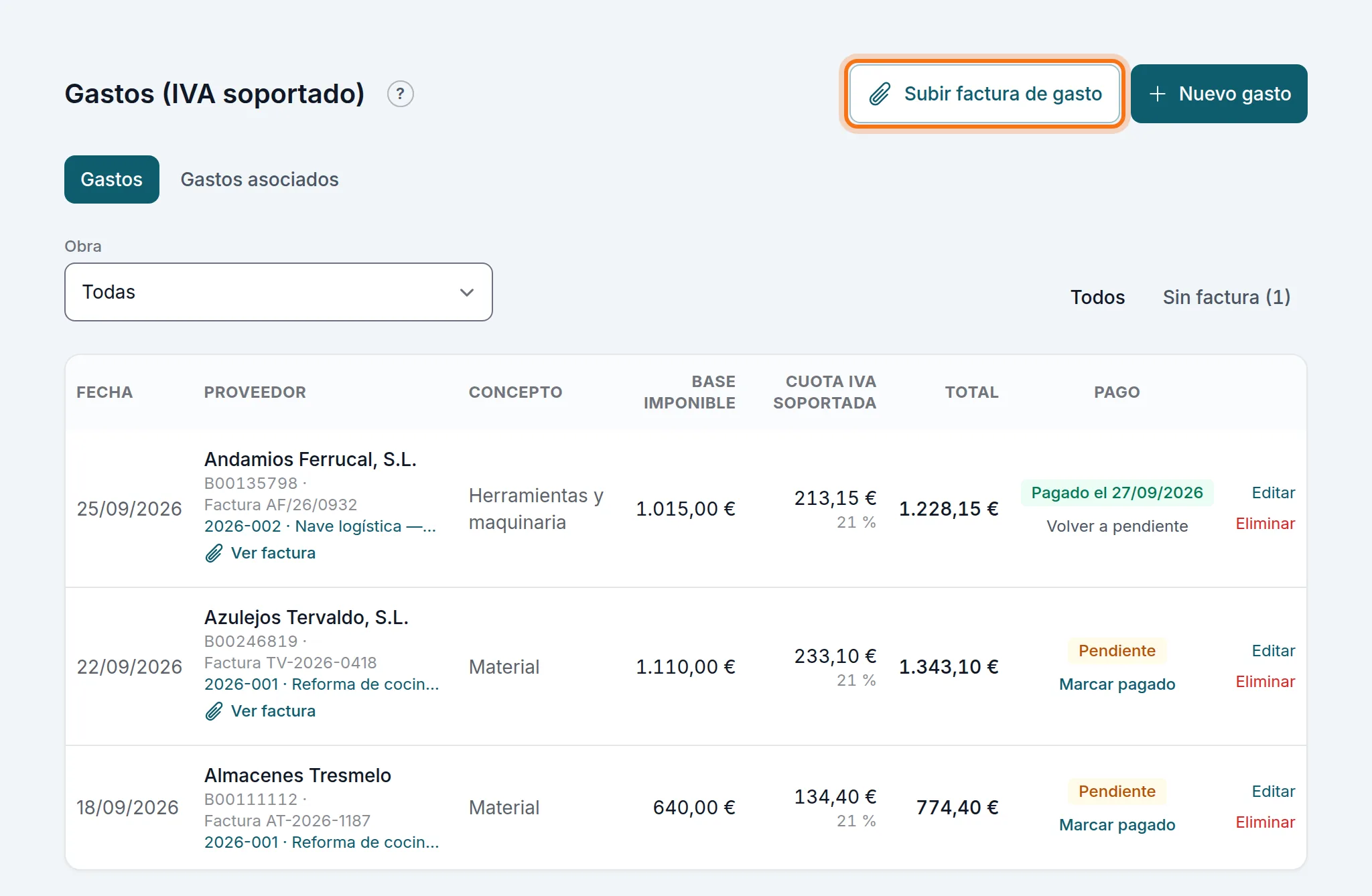Switch to the Gastos tab
Screen dimensions: 1372x896
coord(112,179)
